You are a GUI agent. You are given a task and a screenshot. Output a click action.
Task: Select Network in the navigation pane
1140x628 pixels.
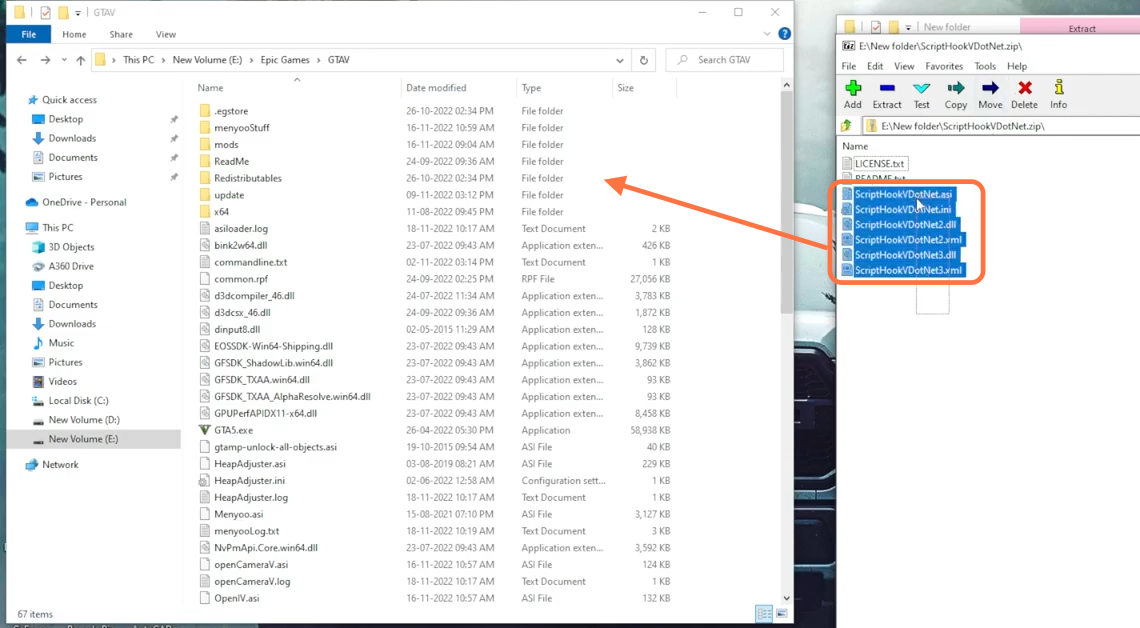tap(60, 464)
